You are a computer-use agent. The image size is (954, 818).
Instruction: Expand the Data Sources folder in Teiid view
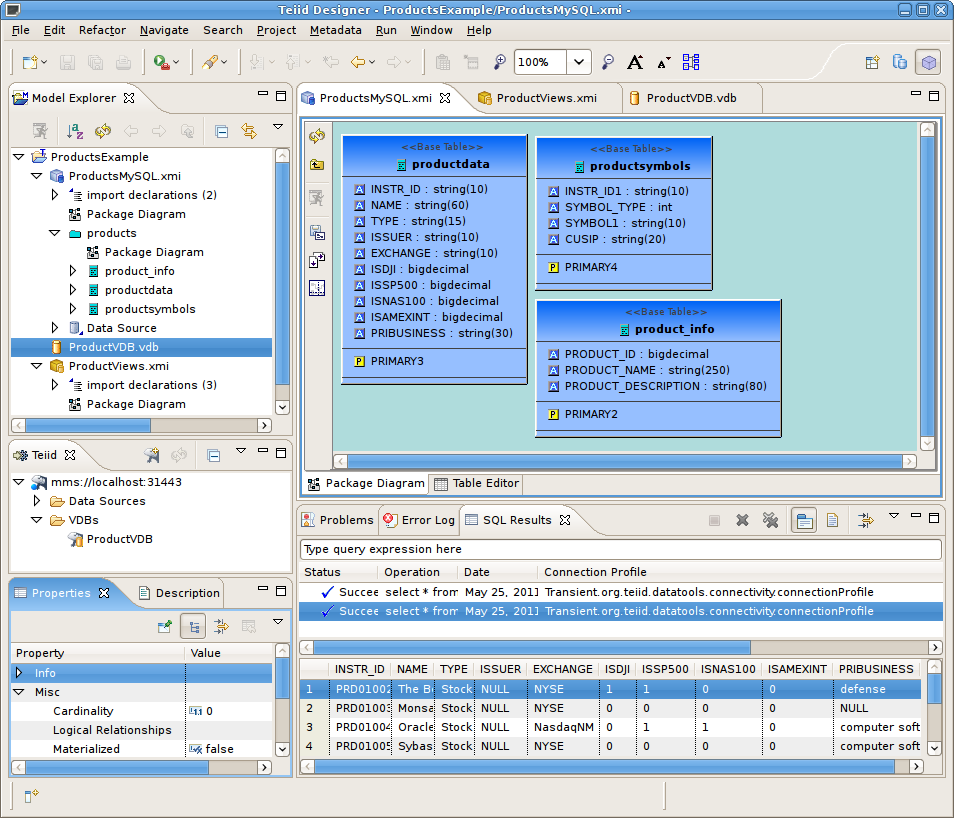point(37,501)
